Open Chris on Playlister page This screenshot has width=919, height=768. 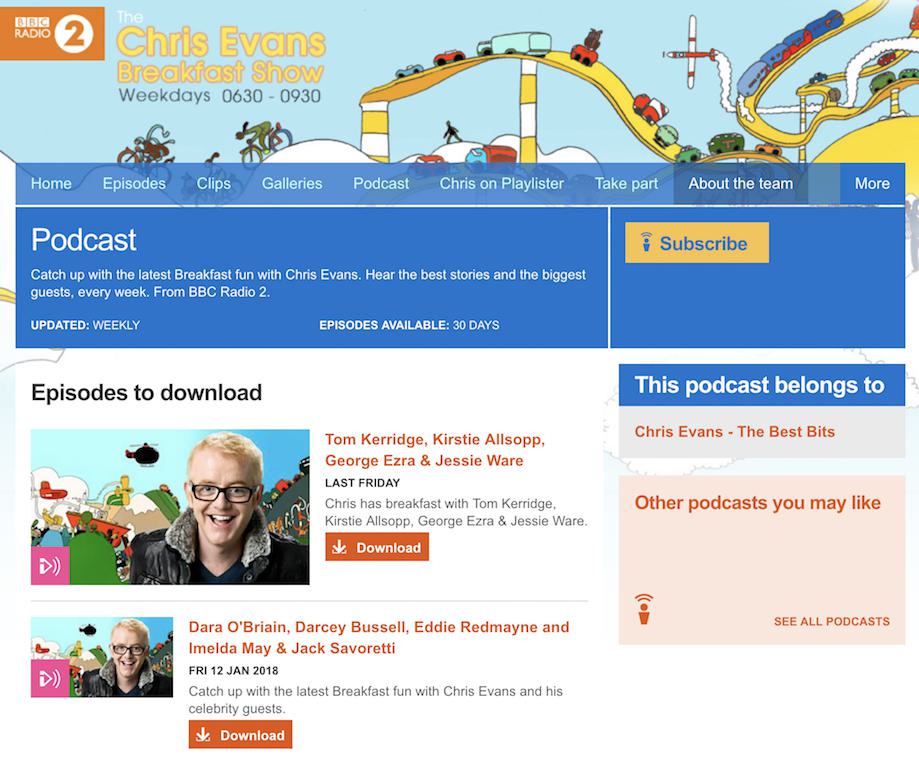point(502,183)
